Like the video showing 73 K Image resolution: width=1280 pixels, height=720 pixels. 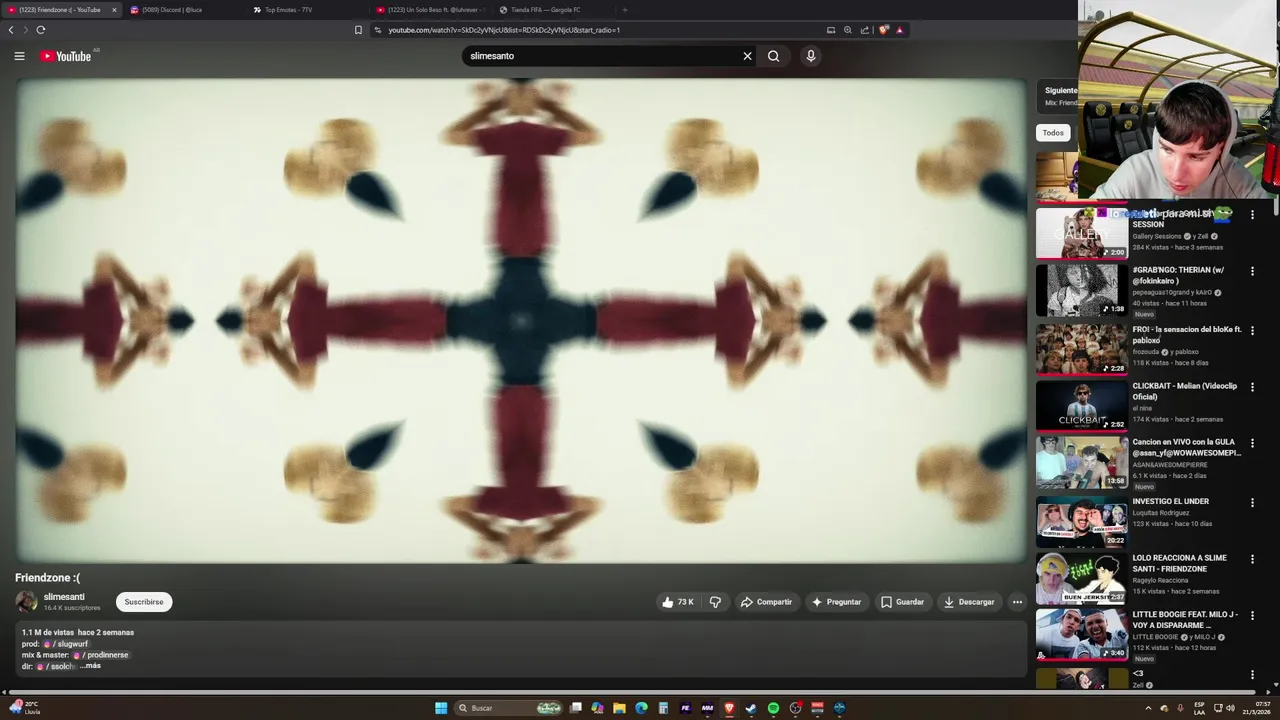click(x=677, y=602)
